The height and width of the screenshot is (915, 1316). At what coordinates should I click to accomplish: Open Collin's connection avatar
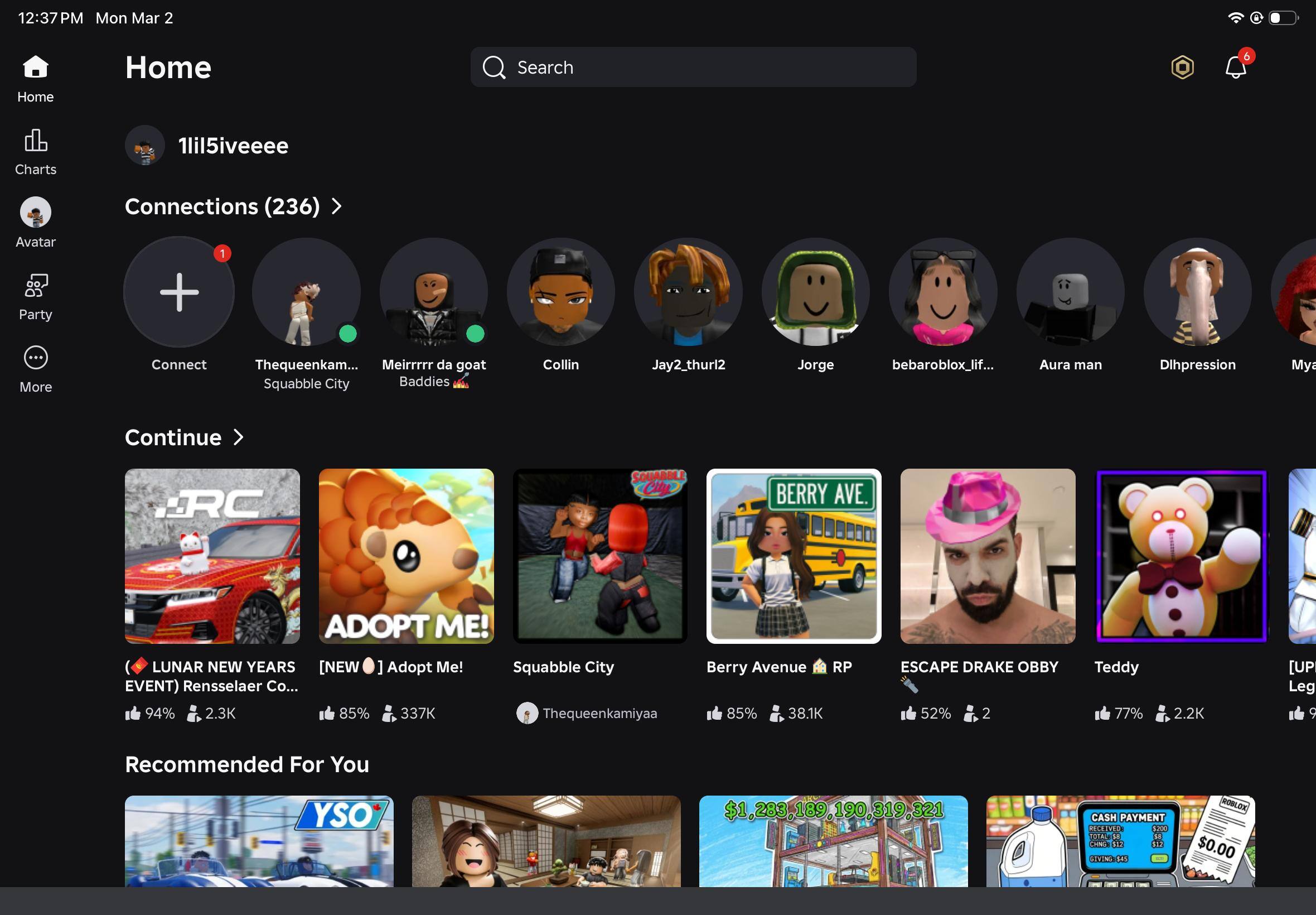(x=560, y=292)
